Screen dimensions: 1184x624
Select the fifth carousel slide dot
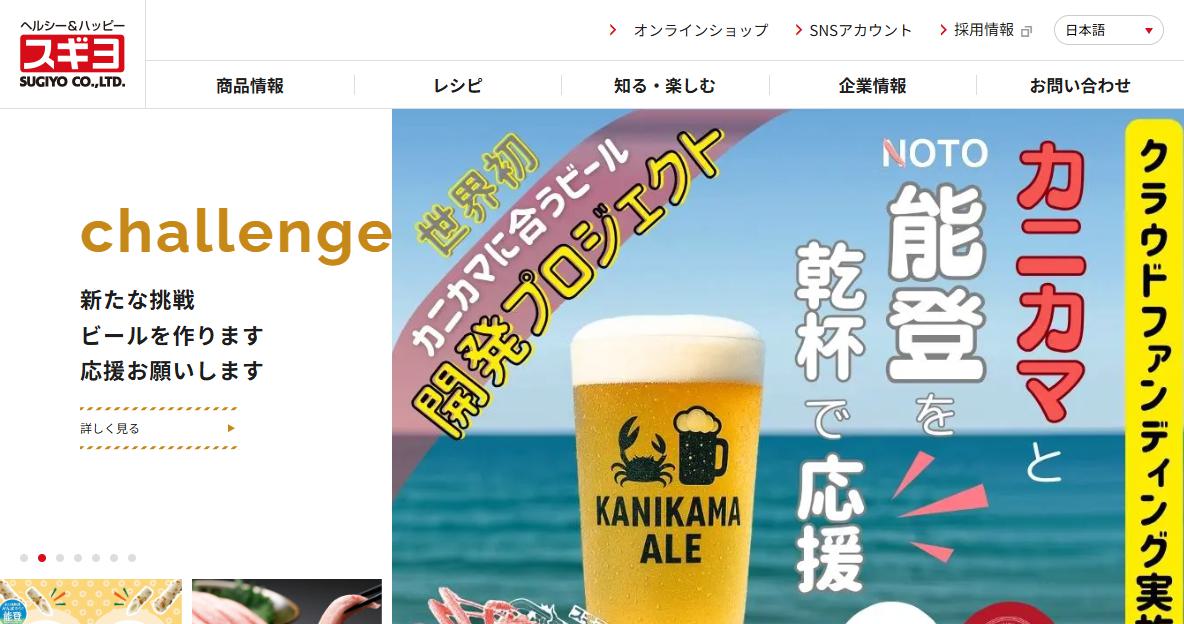(x=96, y=558)
